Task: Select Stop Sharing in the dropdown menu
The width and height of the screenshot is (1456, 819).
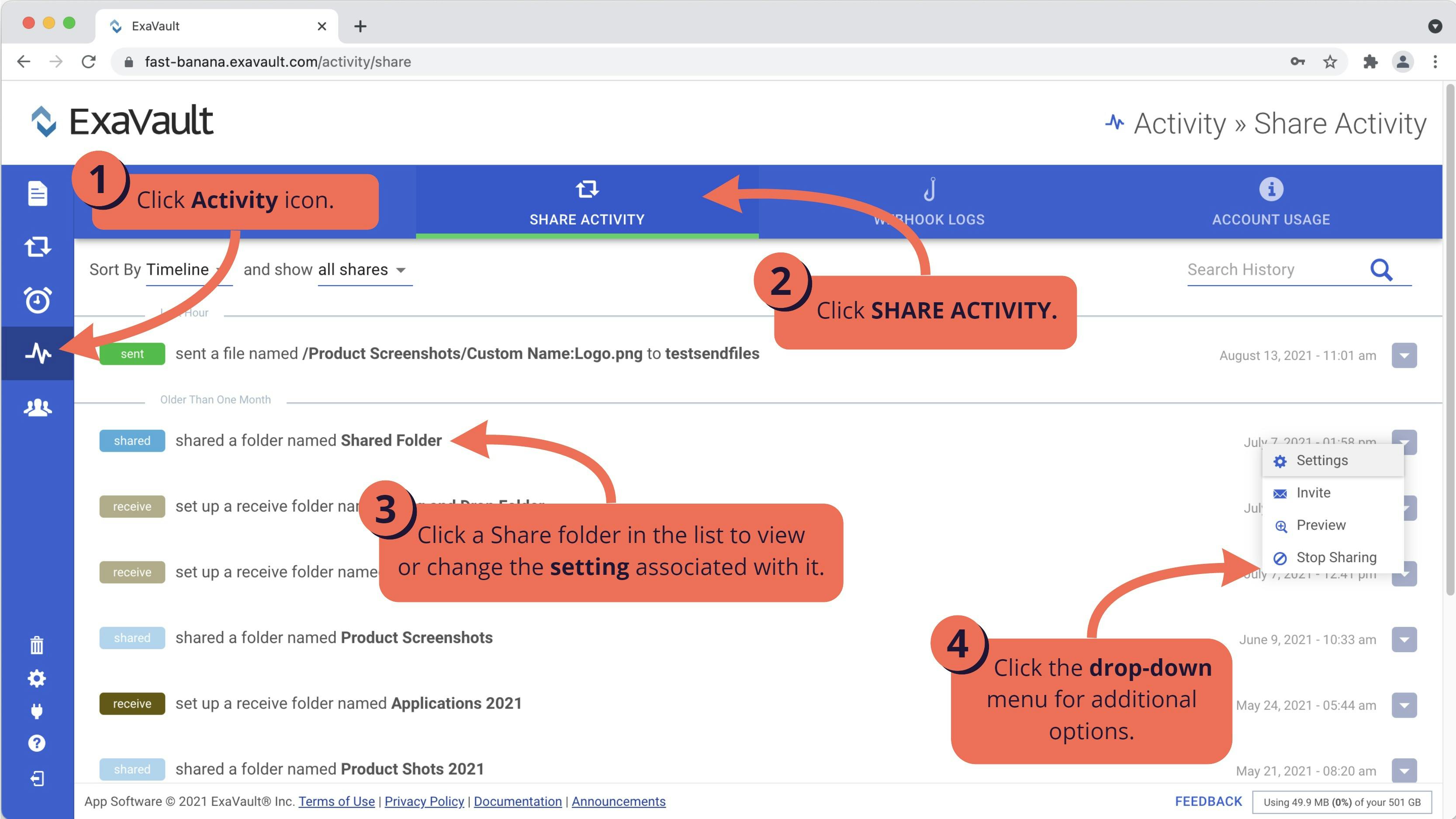Action: [x=1333, y=557]
